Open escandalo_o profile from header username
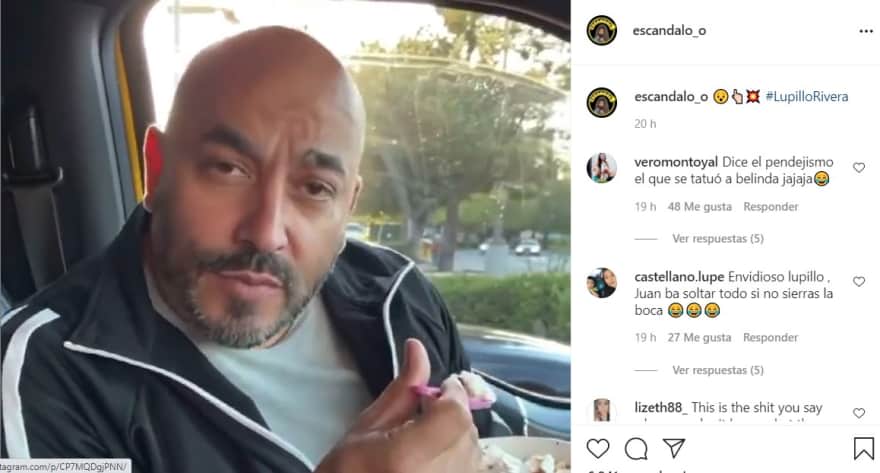The width and height of the screenshot is (880, 473). [669, 31]
